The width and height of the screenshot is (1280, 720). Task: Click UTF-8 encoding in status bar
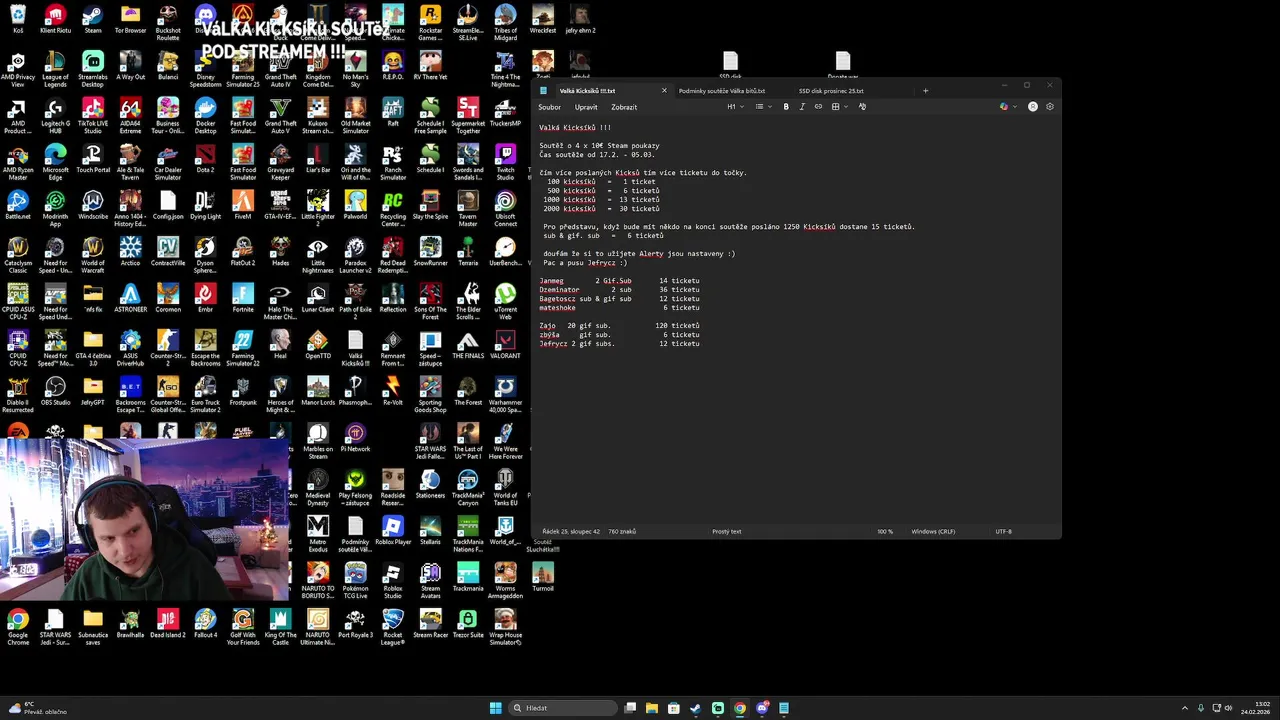[x=1003, y=532]
